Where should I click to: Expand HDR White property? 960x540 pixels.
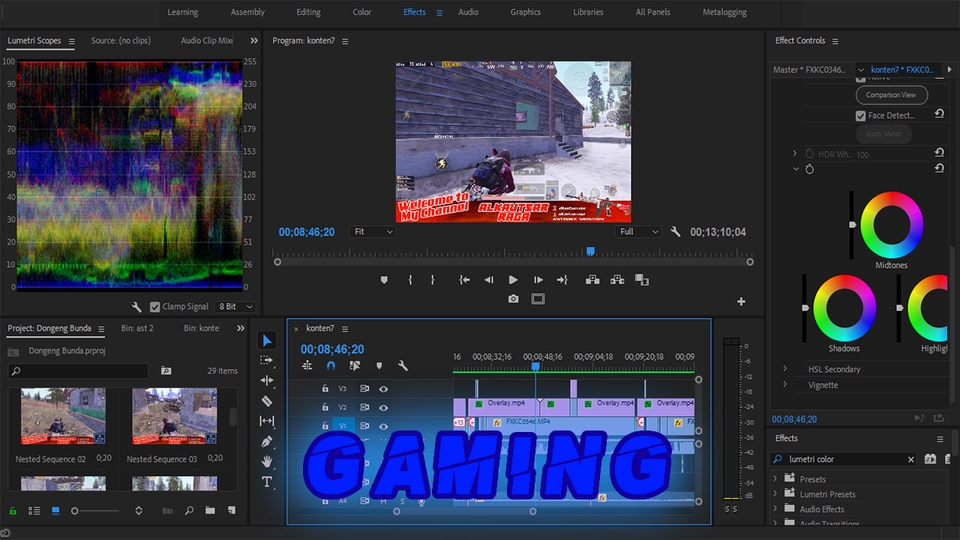pos(795,154)
